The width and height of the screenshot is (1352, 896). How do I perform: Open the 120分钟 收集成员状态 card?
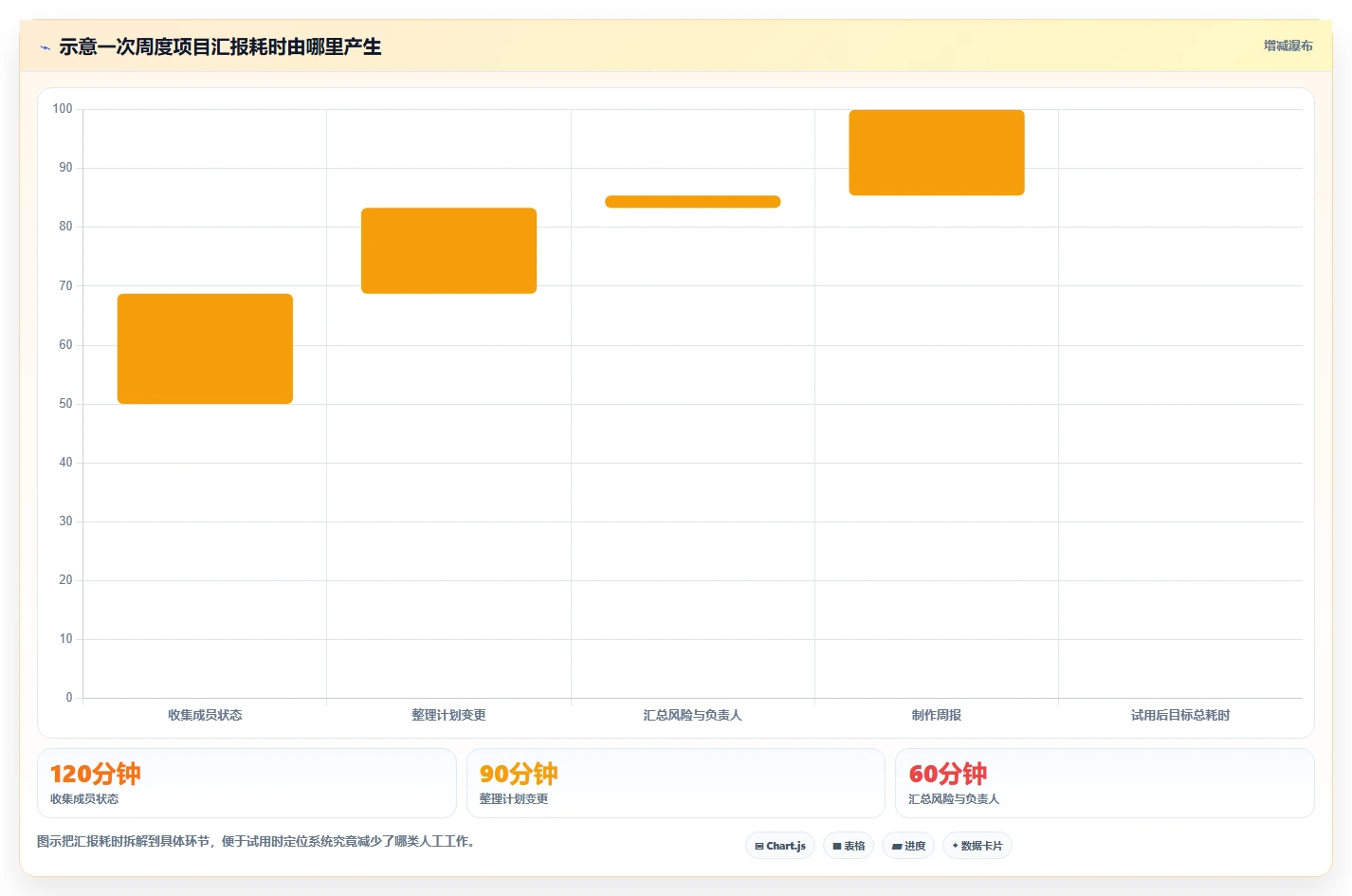pyautogui.click(x=247, y=783)
